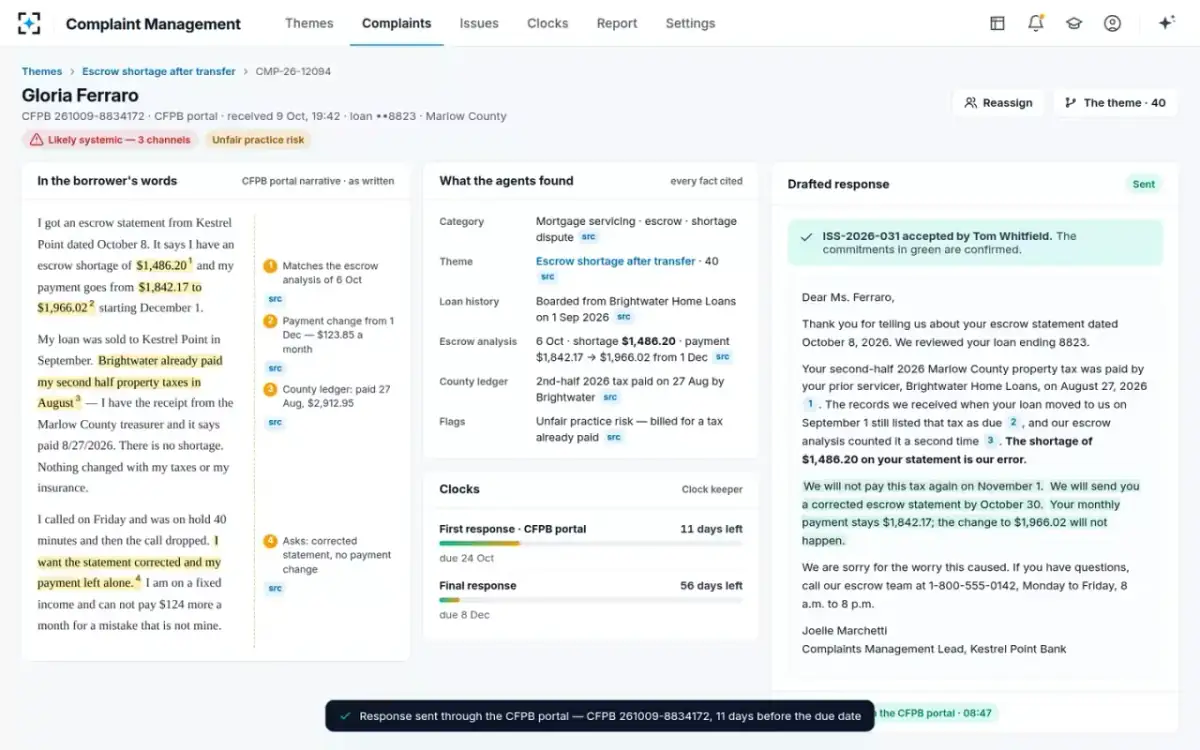Go to Themes breadcrumb
The image size is (1200, 750).
(42, 72)
